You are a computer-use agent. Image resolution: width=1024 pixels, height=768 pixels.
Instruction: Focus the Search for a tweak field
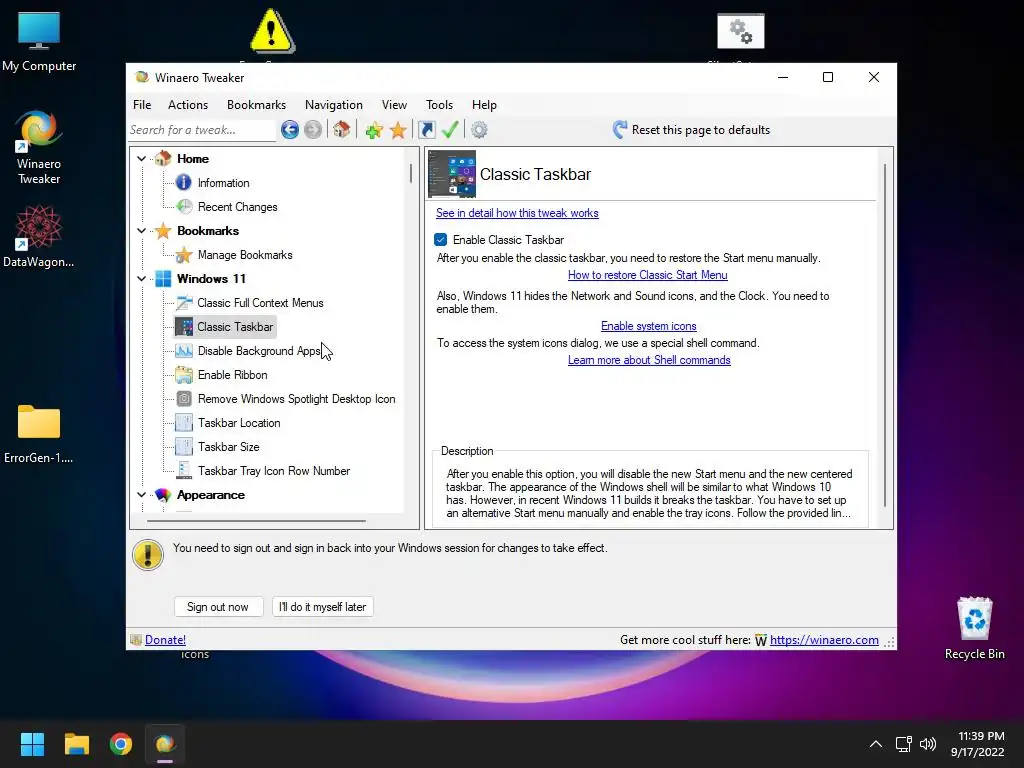(202, 130)
